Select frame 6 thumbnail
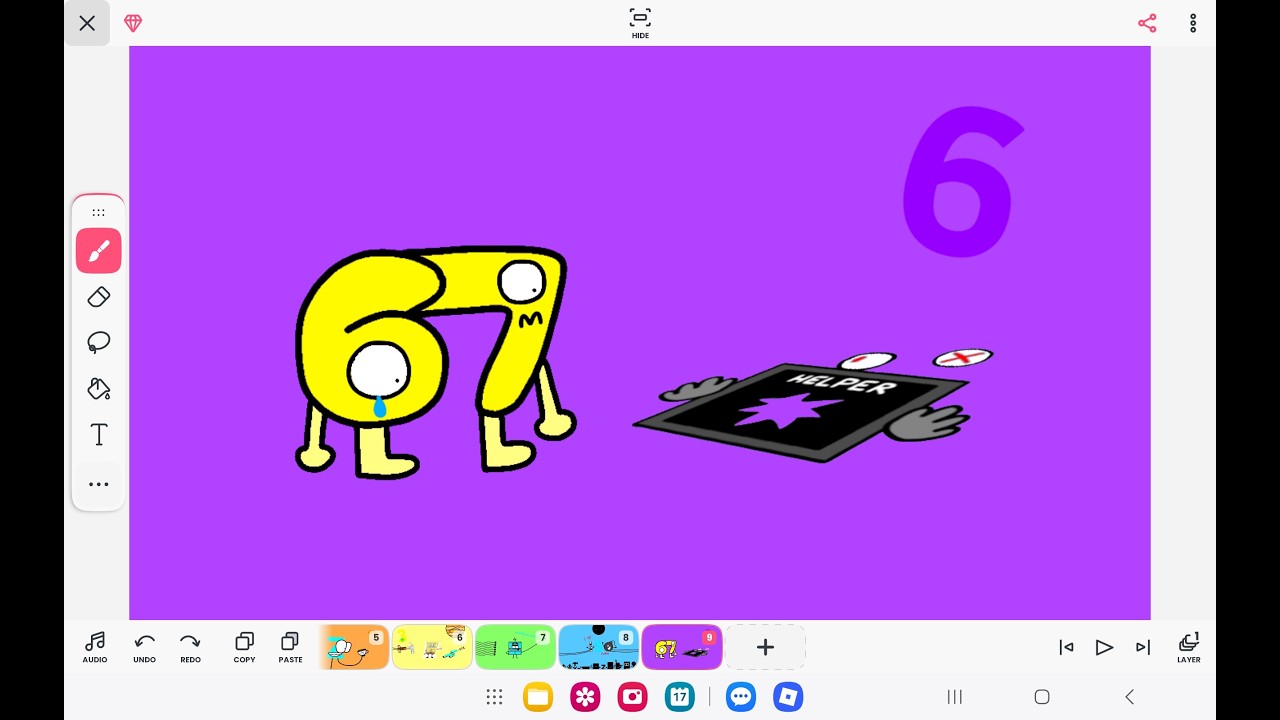 tap(432, 647)
